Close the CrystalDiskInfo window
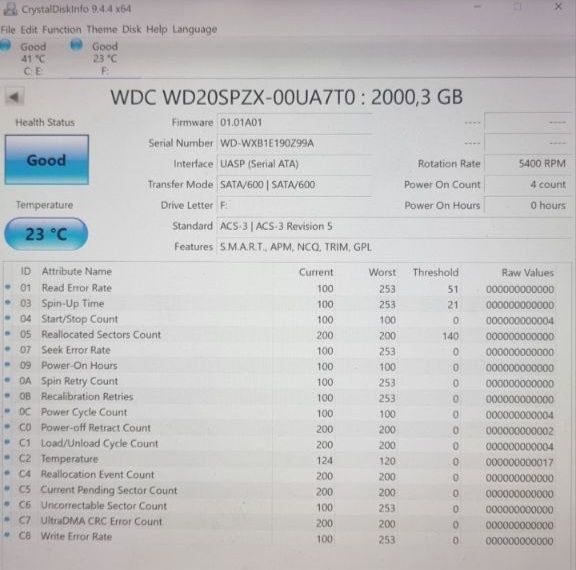The image size is (576, 570). click(558, 7)
